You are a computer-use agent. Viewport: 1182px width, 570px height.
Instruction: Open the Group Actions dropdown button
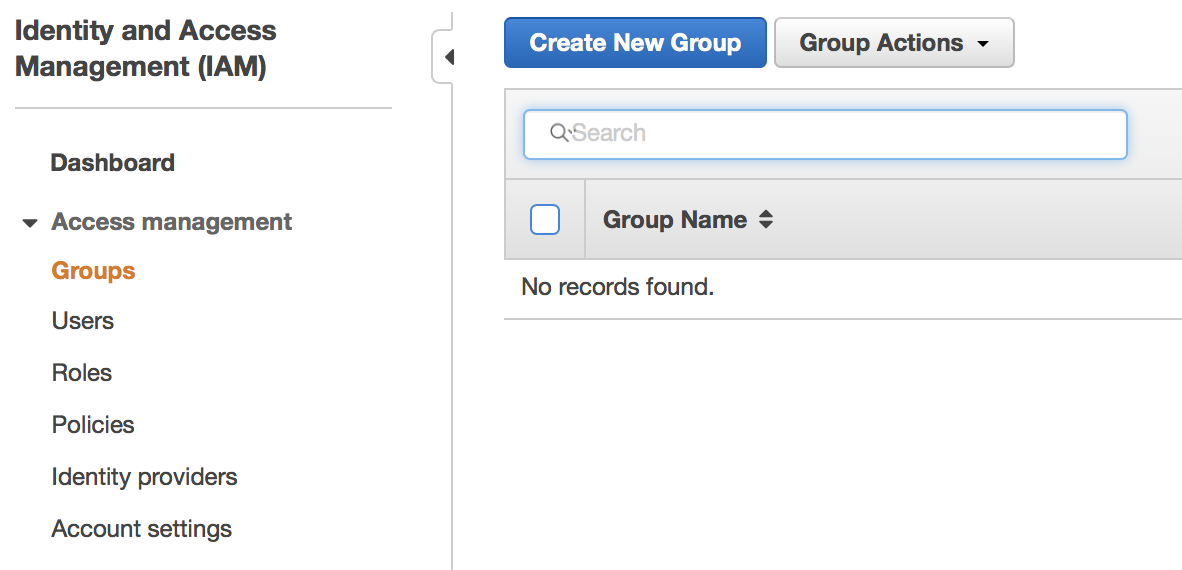[x=893, y=43]
